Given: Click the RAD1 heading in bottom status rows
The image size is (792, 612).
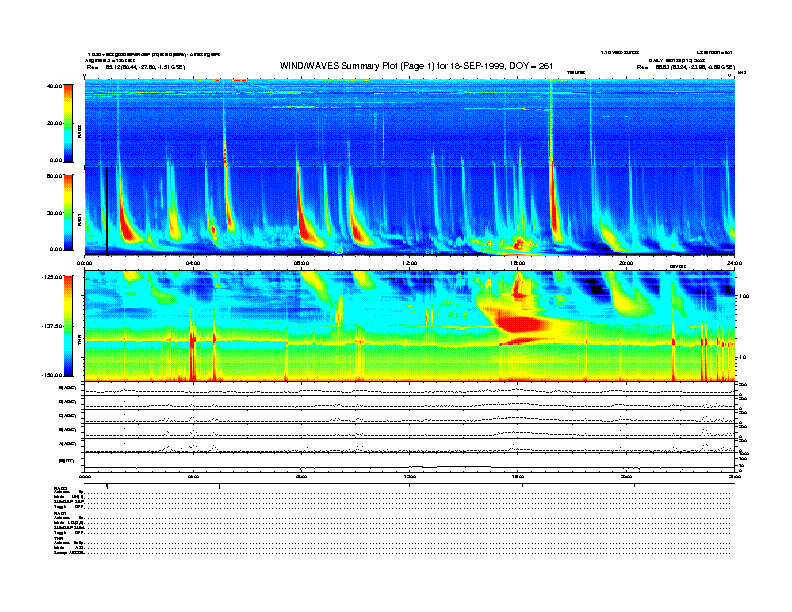Looking at the screenshot, I should click(61, 514).
